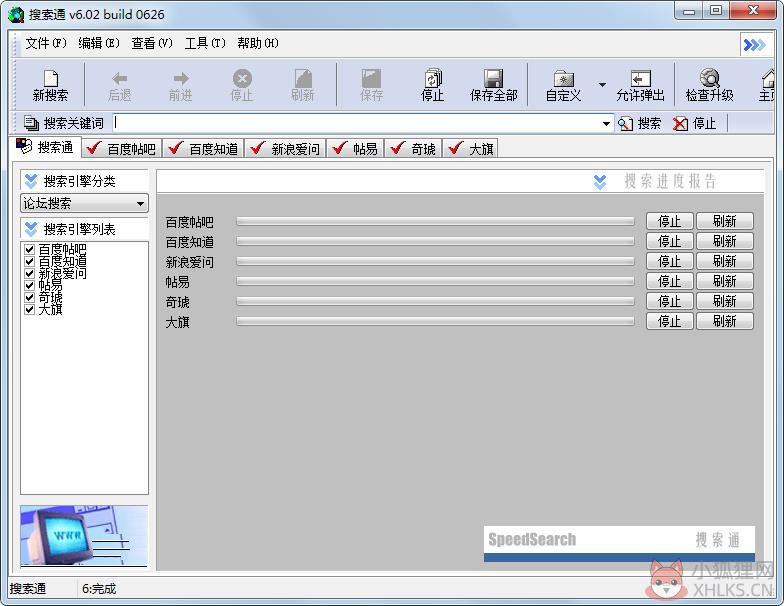
Task: Uncheck 百度知道 in engine list
Action: coord(30,261)
